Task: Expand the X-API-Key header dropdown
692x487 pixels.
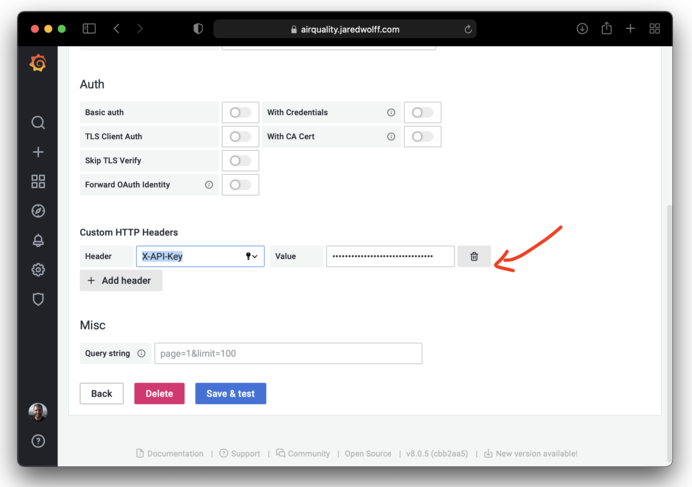Action: pyautogui.click(x=254, y=257)
